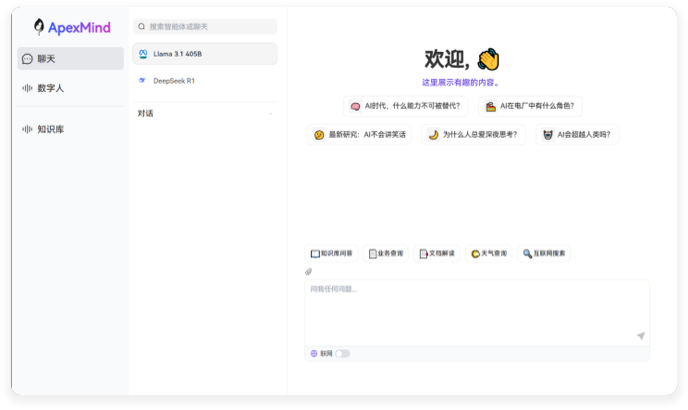The height and width of the screenshot is (410, 688).
Task: Click the 这里展示有趣的内容 subtitle text
Action: coord(461,83)
